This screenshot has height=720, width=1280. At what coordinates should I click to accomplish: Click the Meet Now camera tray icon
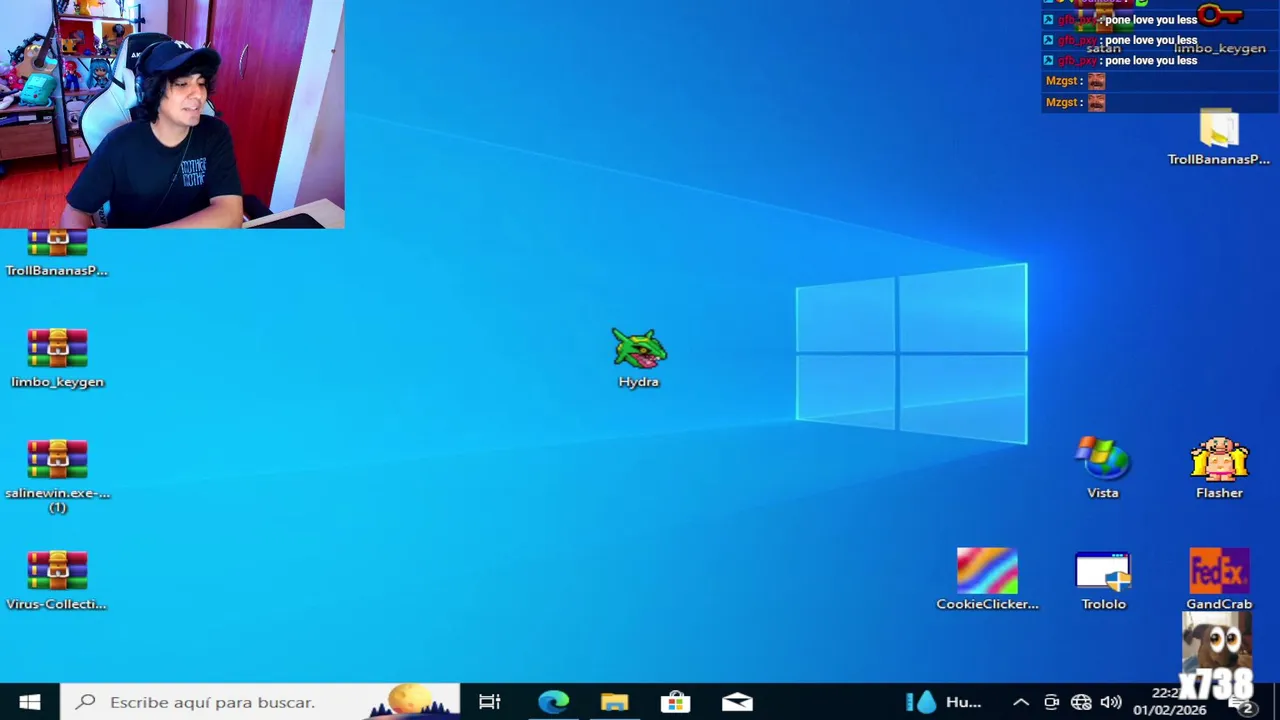click(1051, 702)
